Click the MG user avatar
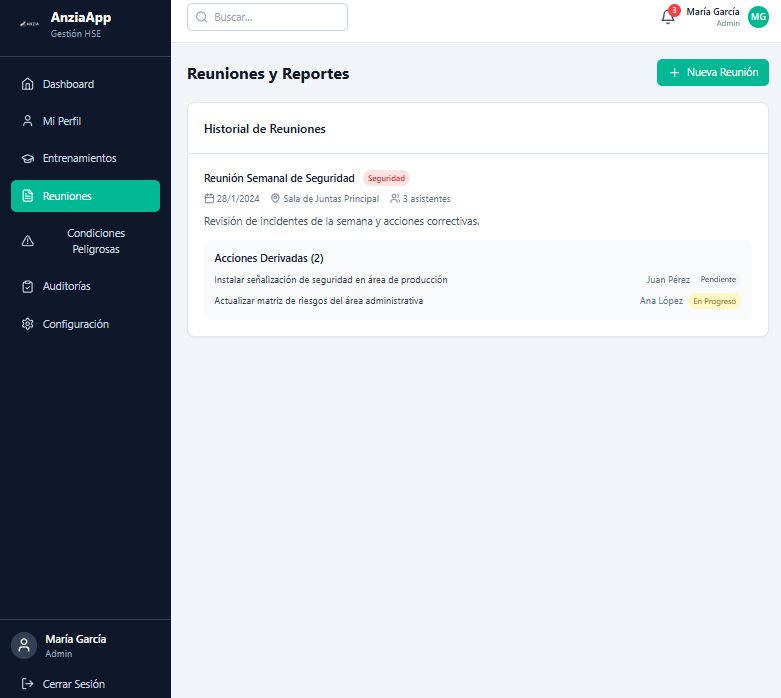781x698 pixels. [x=758, y=17]
